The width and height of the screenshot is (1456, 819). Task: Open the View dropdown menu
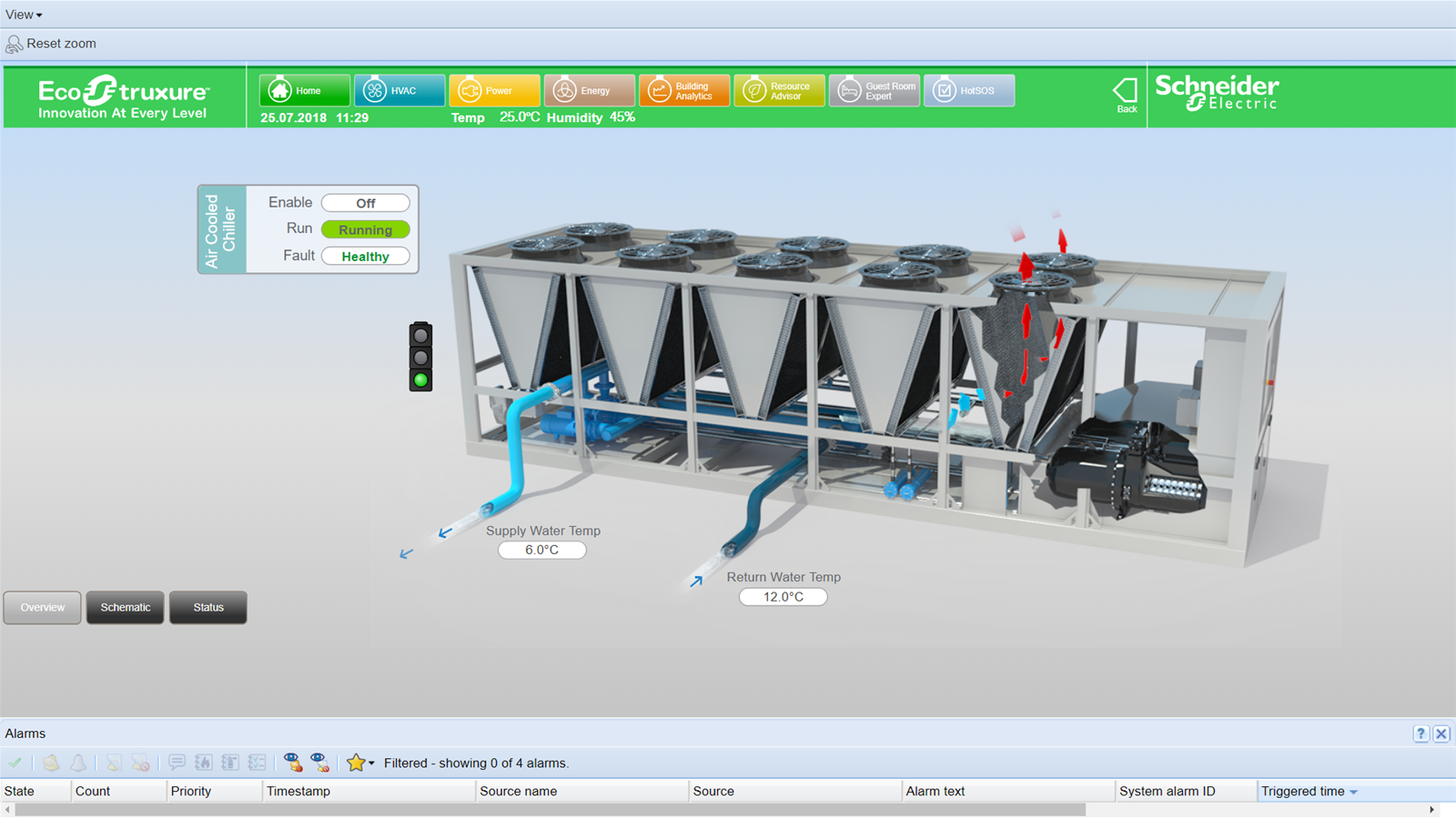click(24, 15)
